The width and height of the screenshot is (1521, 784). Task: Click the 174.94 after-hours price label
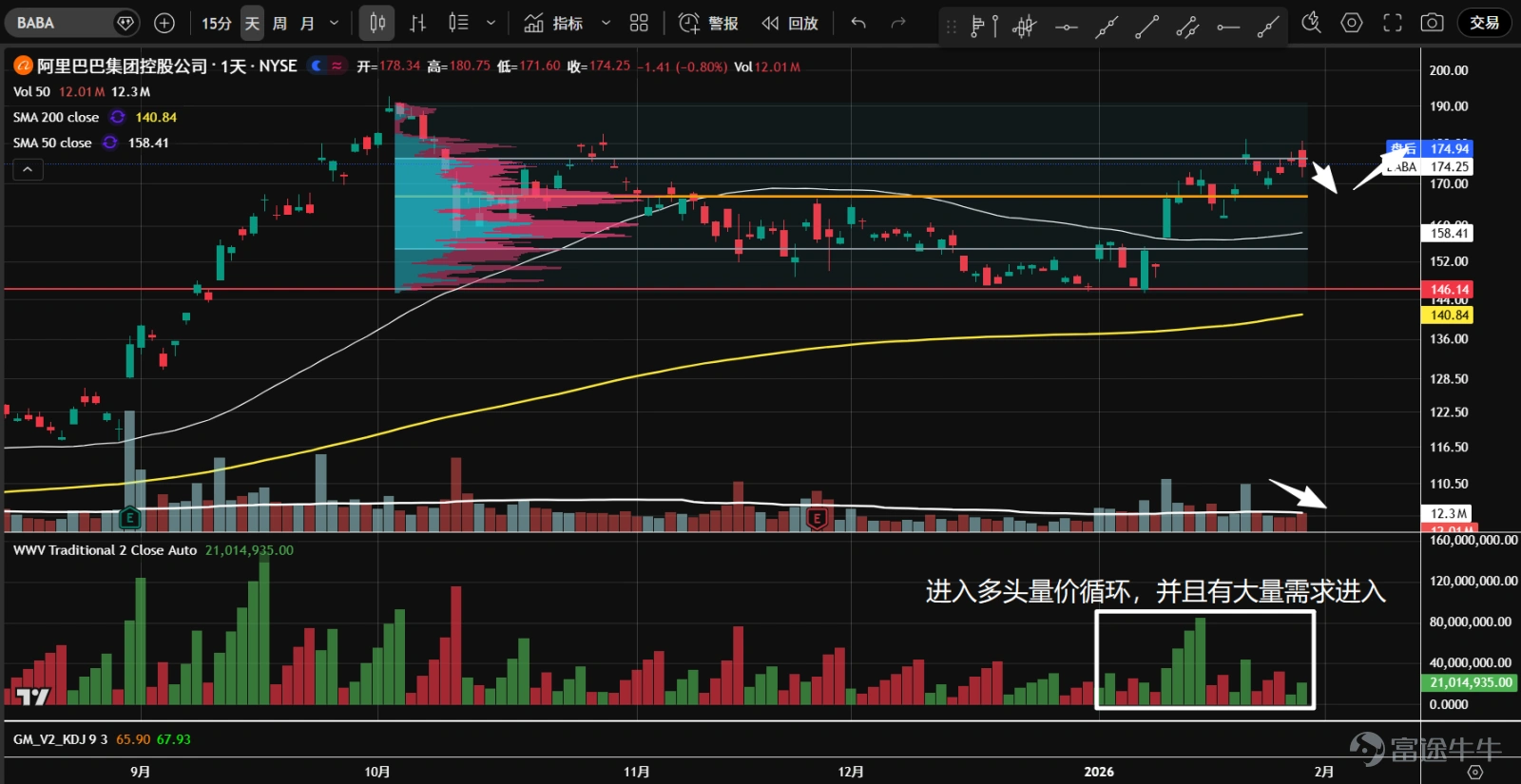1449,148
